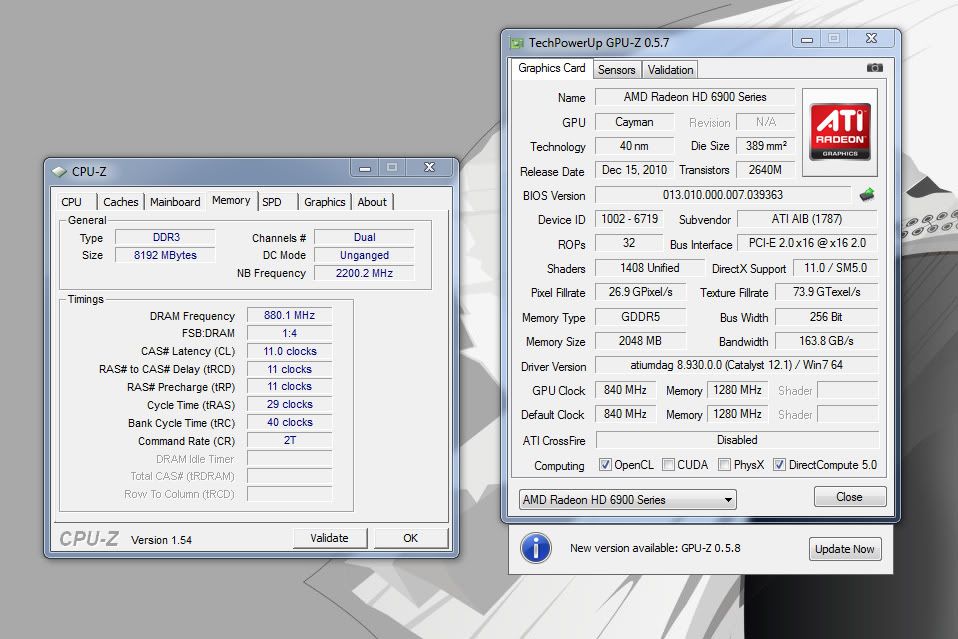Click the BIOS save chip icon

(866, 195)
